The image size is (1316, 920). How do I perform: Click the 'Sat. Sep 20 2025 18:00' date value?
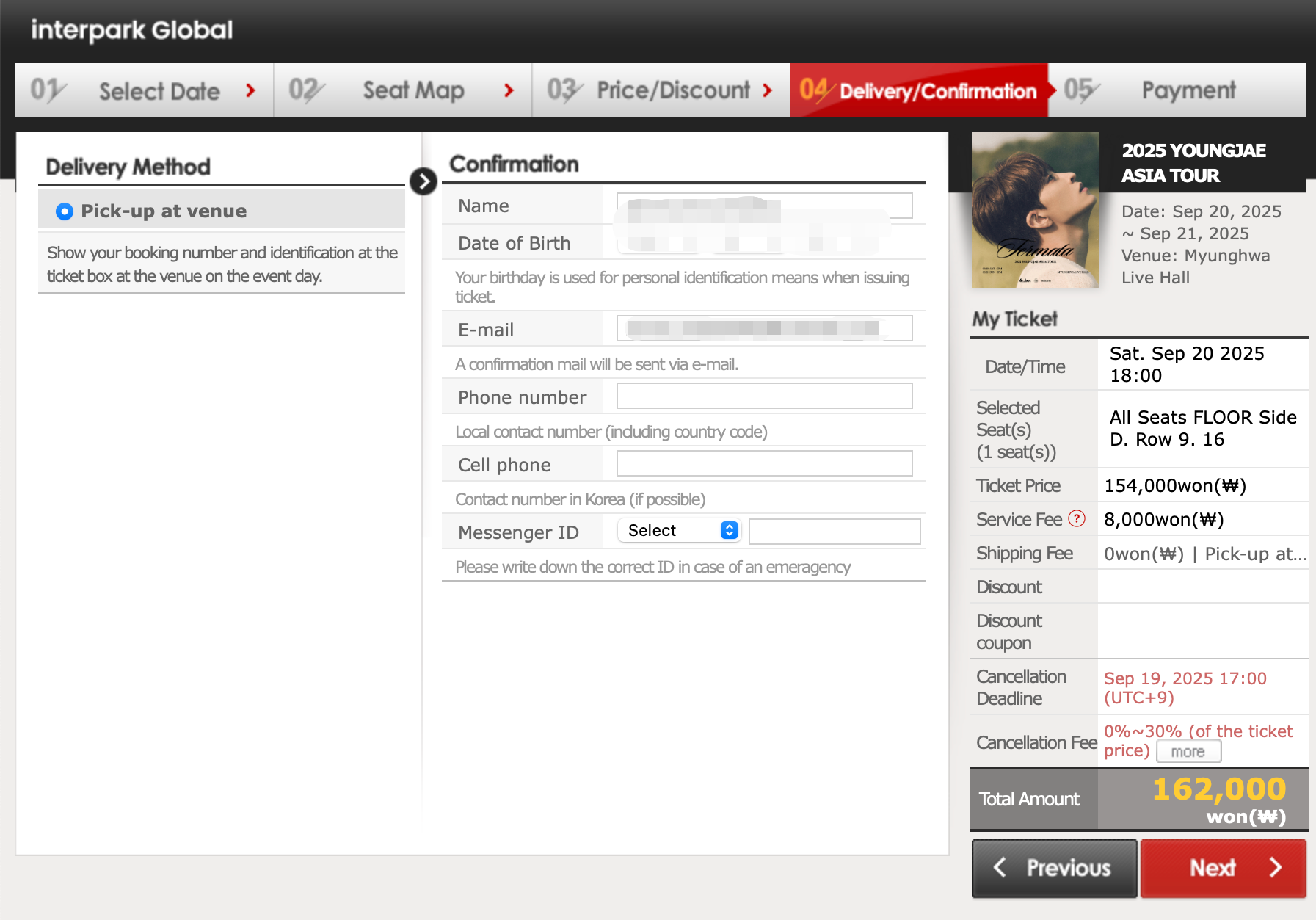pos(1187,365)
